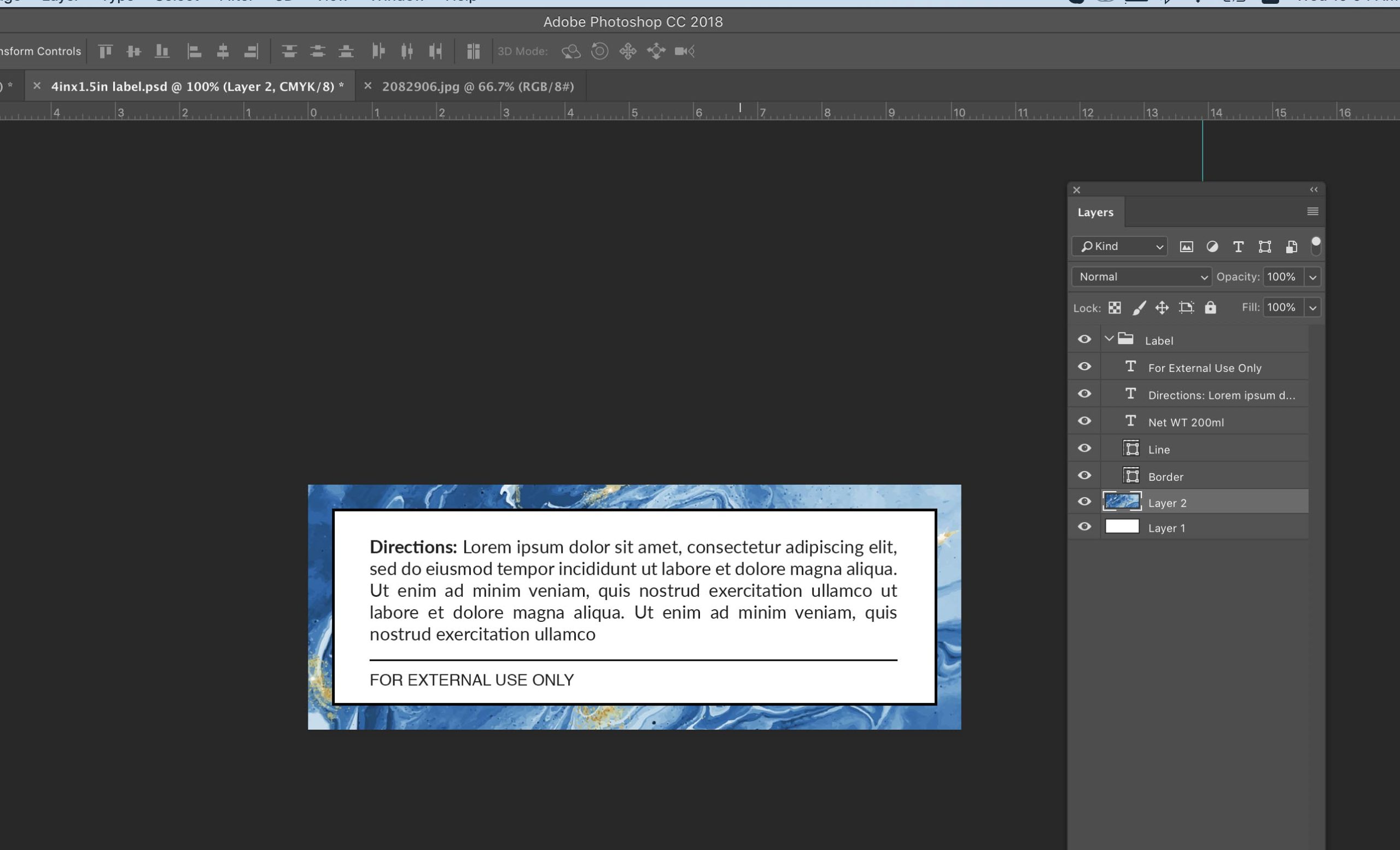This screenshot has width=1400, height=850.
Task: Click the Fill percentage field
Action: click(1282, 308)
